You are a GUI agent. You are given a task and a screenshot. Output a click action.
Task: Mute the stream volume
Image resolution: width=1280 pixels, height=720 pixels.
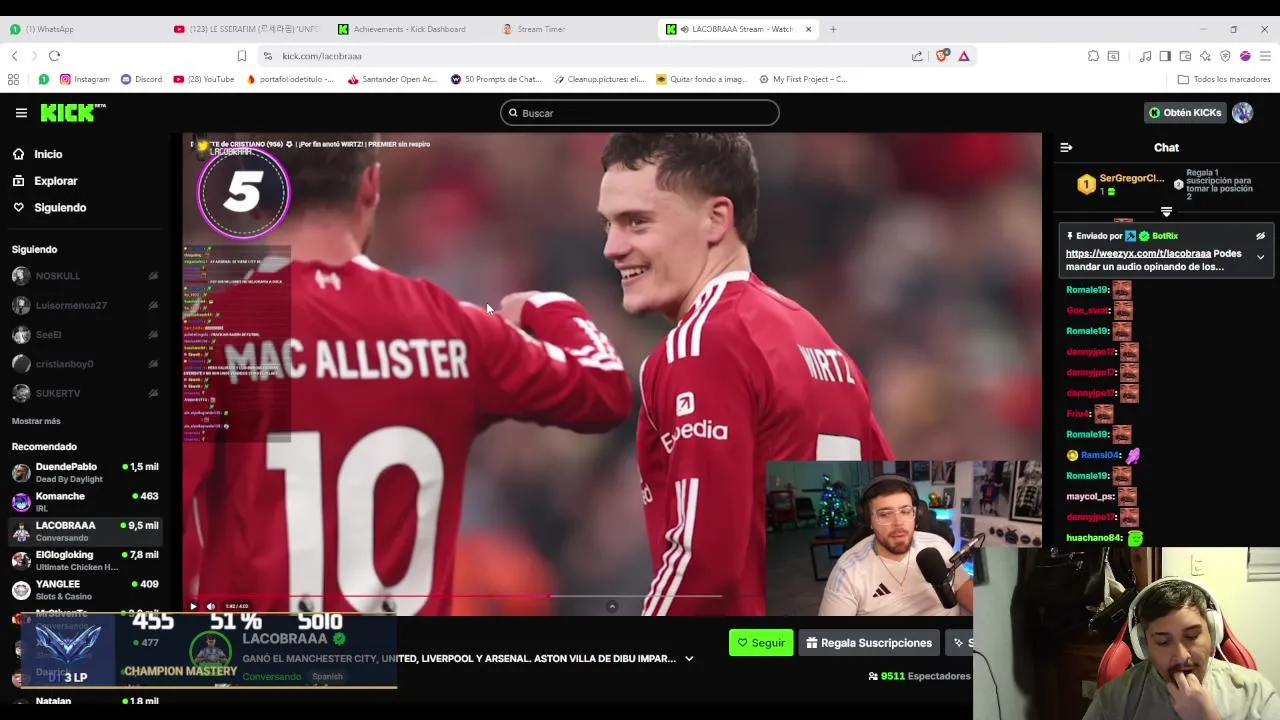tap(210, 606)
